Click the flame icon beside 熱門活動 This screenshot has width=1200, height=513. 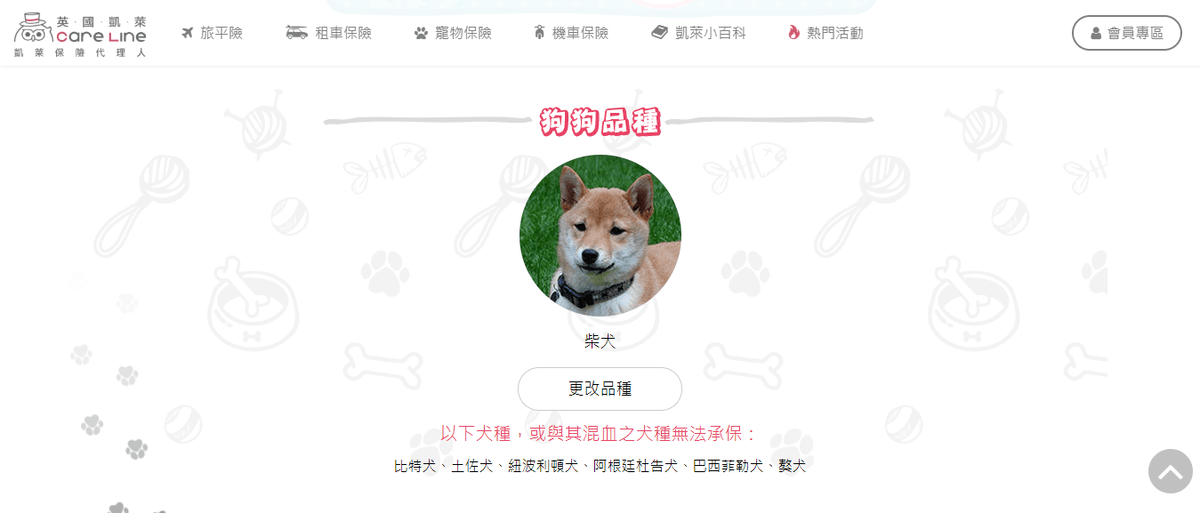pos(794,33)
